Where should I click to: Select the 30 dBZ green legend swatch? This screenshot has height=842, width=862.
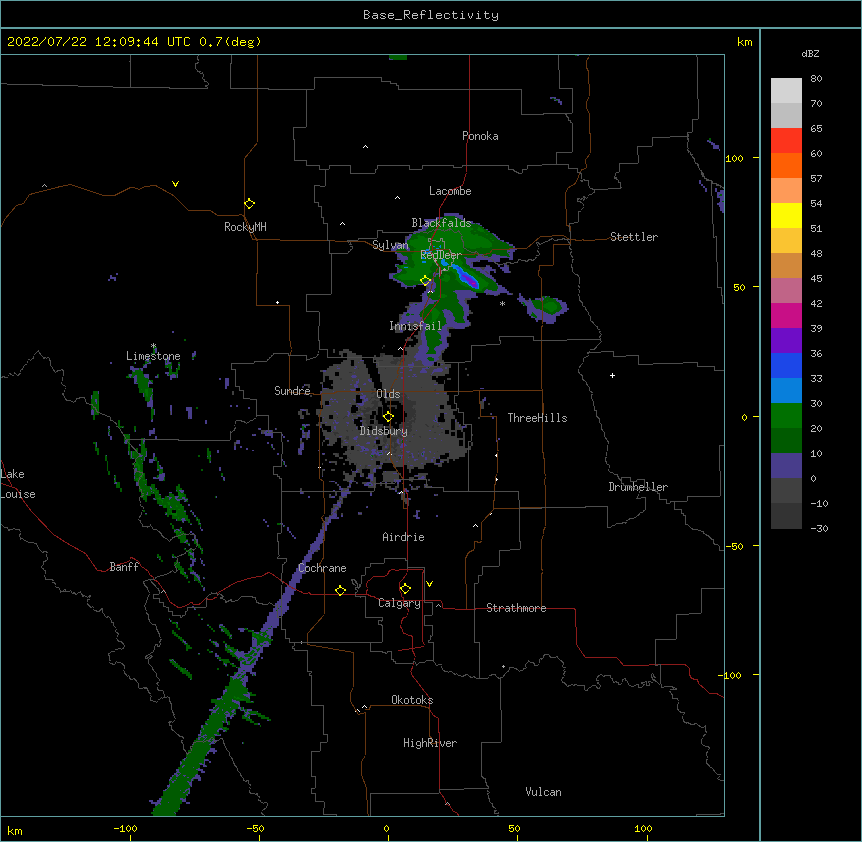(x=786, y=416)
